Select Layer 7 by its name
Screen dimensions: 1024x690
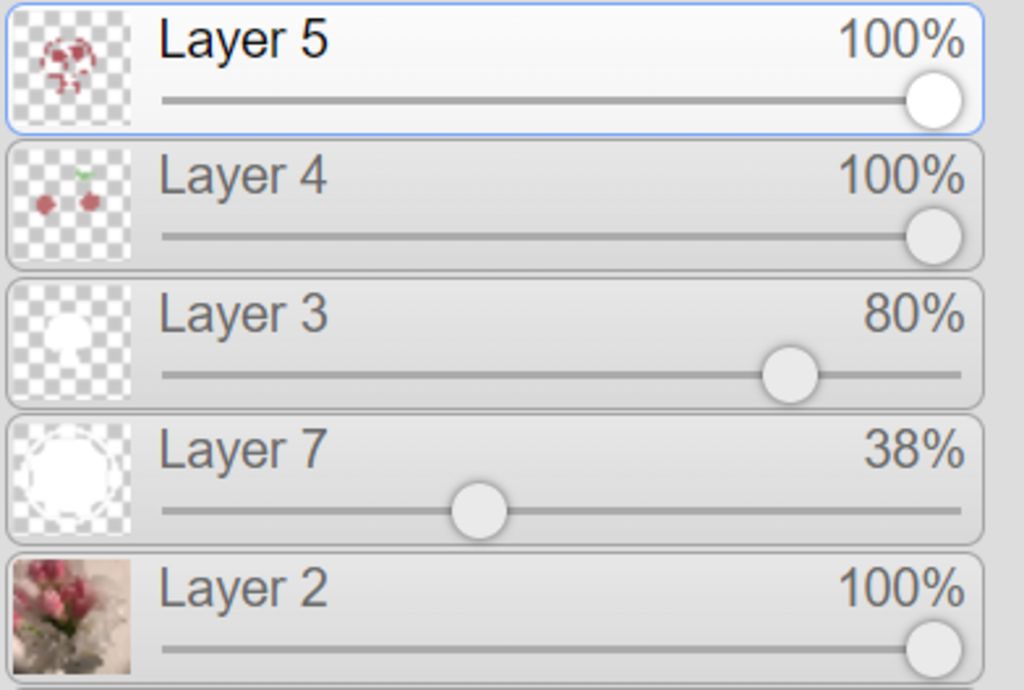[x=243, y=450]
